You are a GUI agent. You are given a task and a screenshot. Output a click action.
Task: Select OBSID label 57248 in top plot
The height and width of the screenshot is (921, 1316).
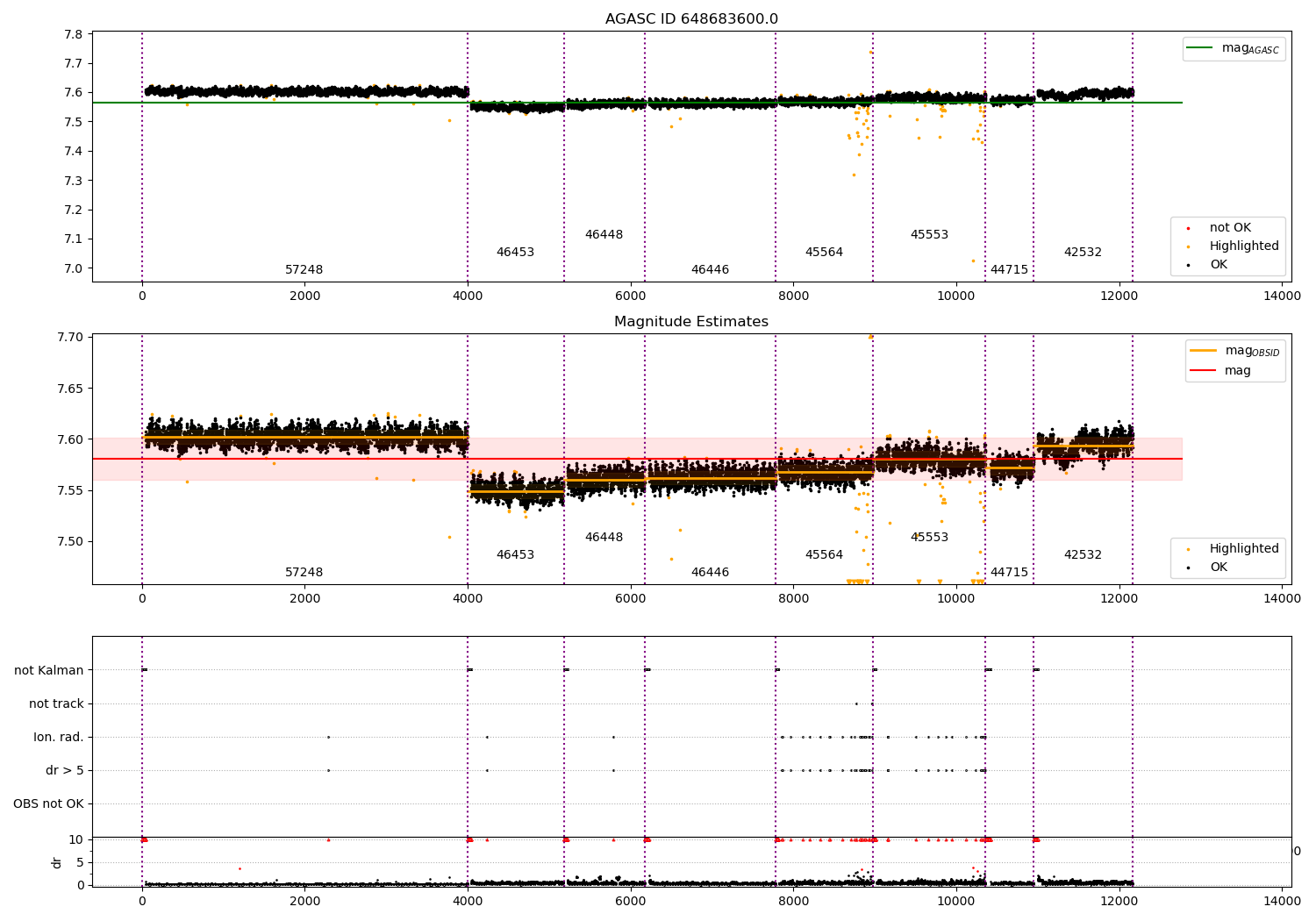304,270
